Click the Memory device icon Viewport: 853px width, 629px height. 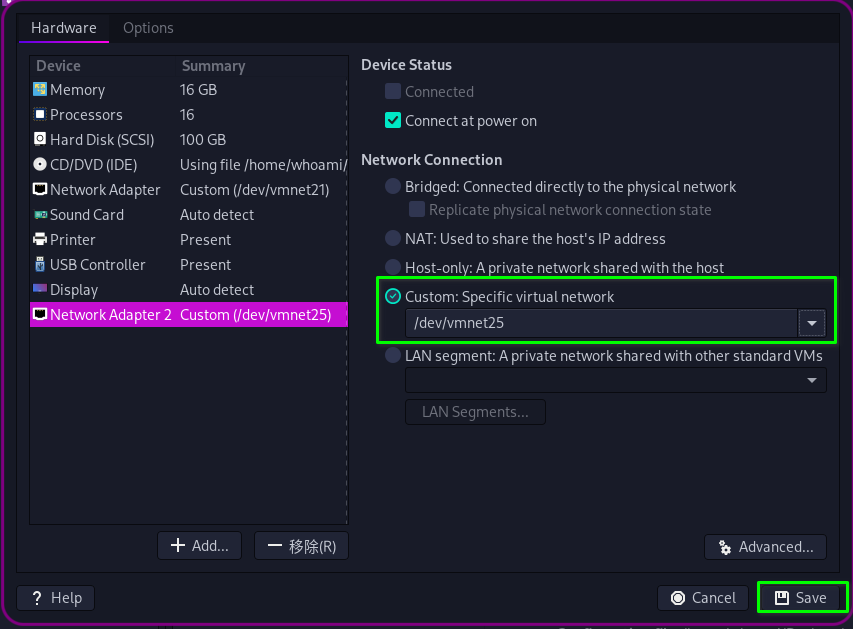tap(40, 90)
